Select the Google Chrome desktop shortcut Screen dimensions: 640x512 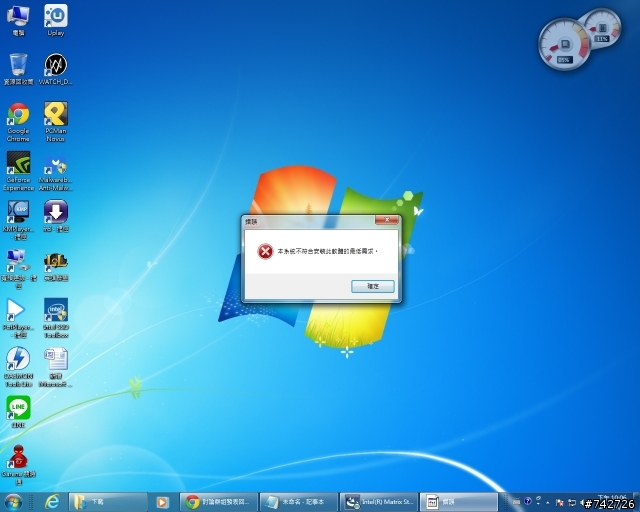coord(18,122)
